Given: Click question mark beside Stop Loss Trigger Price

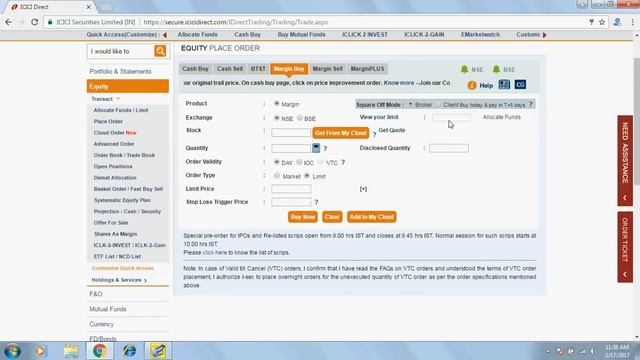Looking at the screenshot, I should pos(316,202).
